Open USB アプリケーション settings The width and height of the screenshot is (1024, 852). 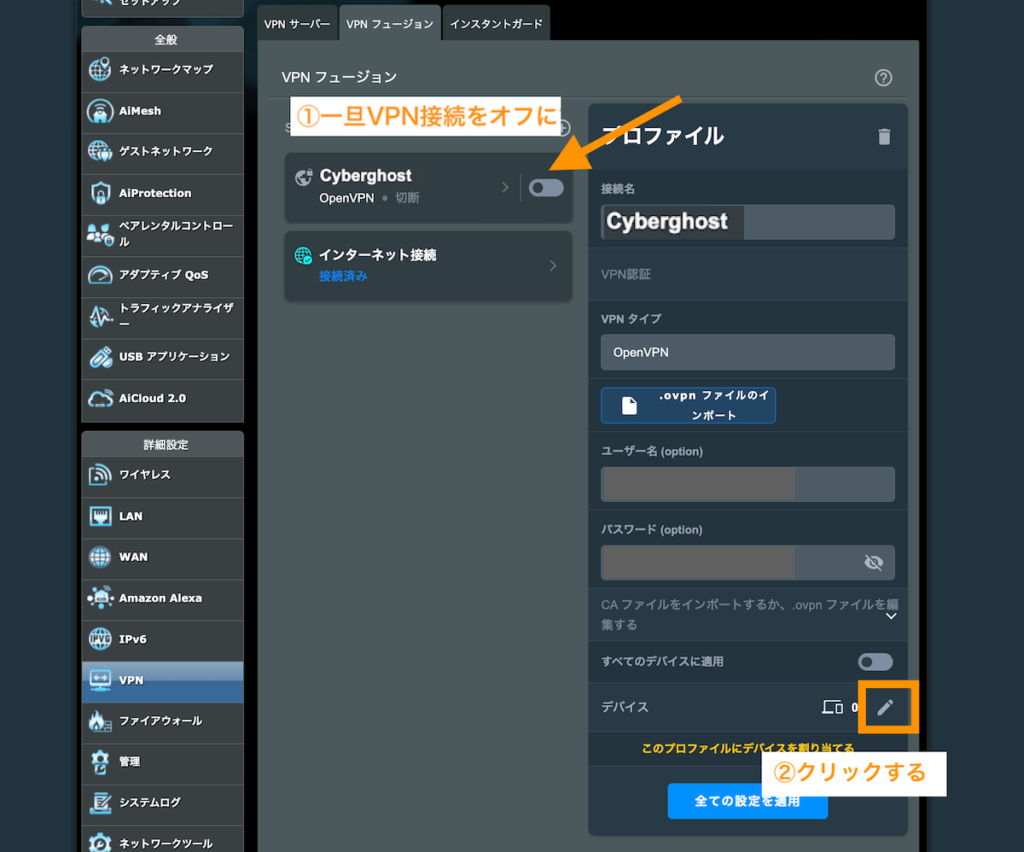(x=161, y=357)
